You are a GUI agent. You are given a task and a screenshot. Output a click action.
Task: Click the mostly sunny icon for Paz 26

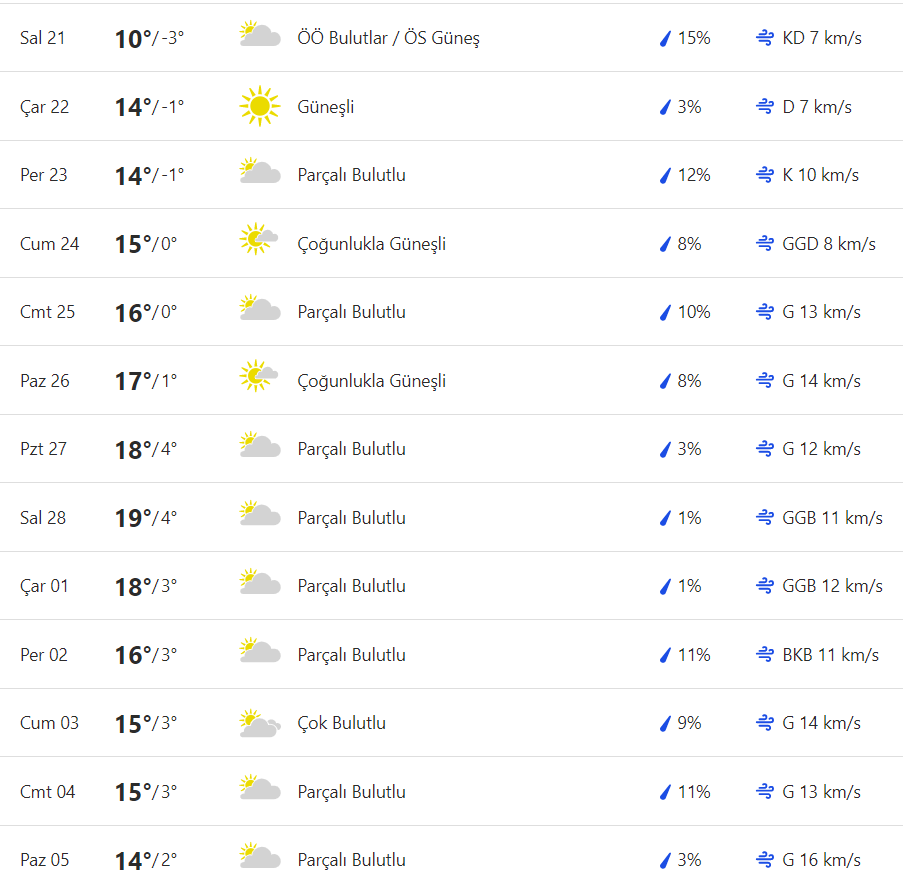[259, 377]
